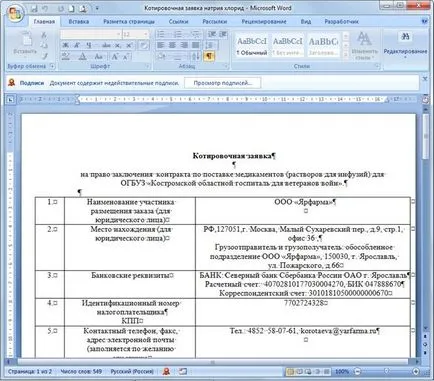Toggle underline Ч formatting
The width and height of the screenshot is (434, 381).
coord(89,45)
